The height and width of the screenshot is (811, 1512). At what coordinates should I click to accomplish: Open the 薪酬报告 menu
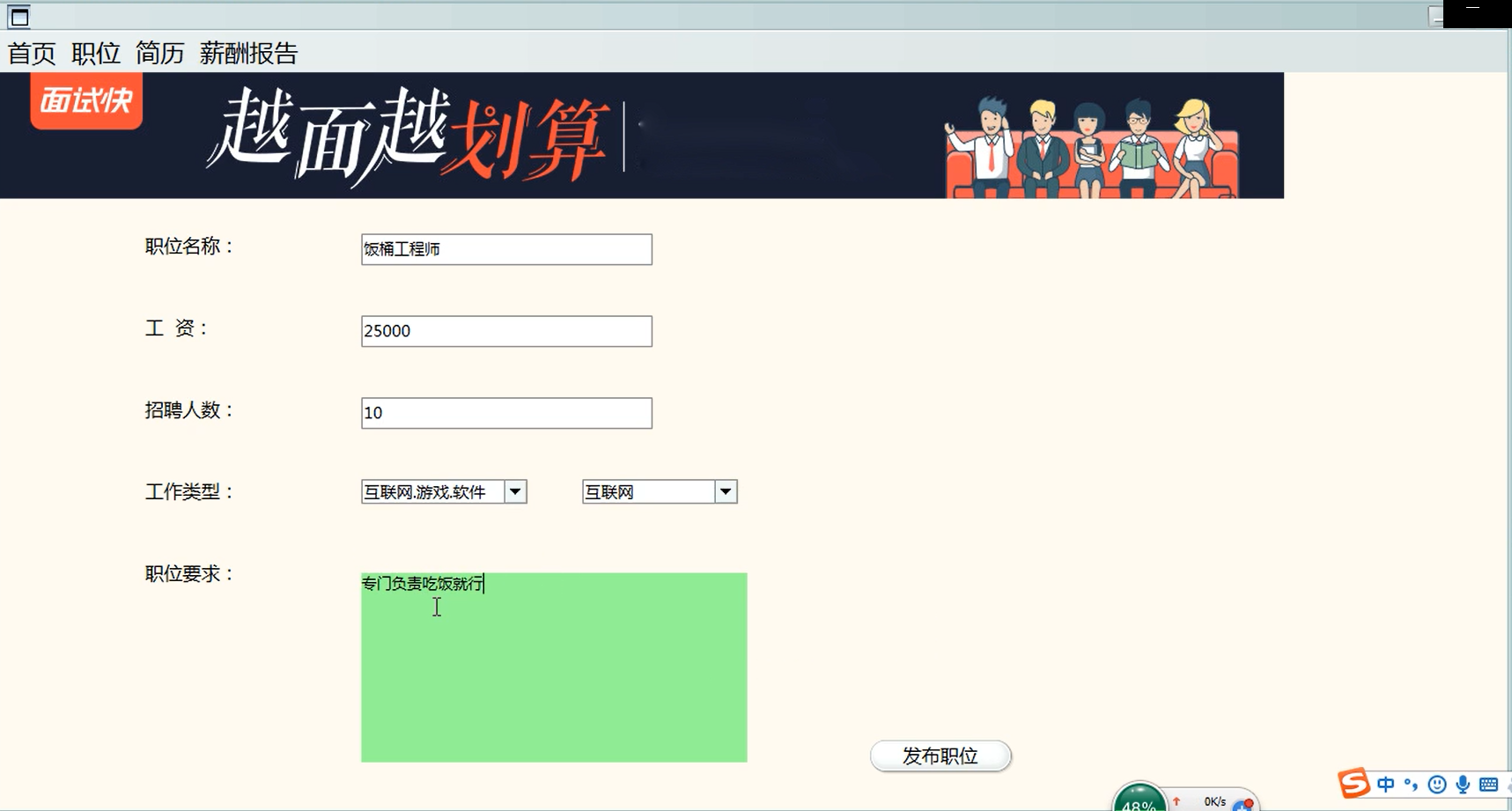249,54
